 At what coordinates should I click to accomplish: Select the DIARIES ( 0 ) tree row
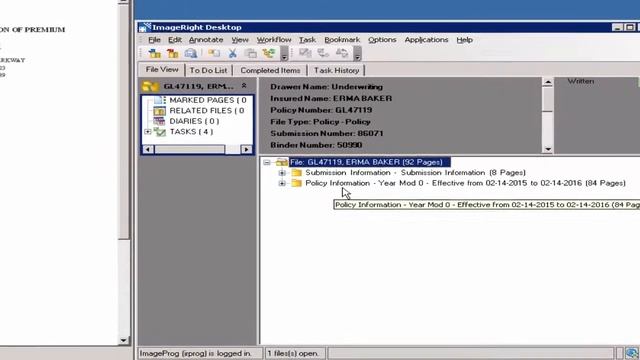(x=194, y=121)
